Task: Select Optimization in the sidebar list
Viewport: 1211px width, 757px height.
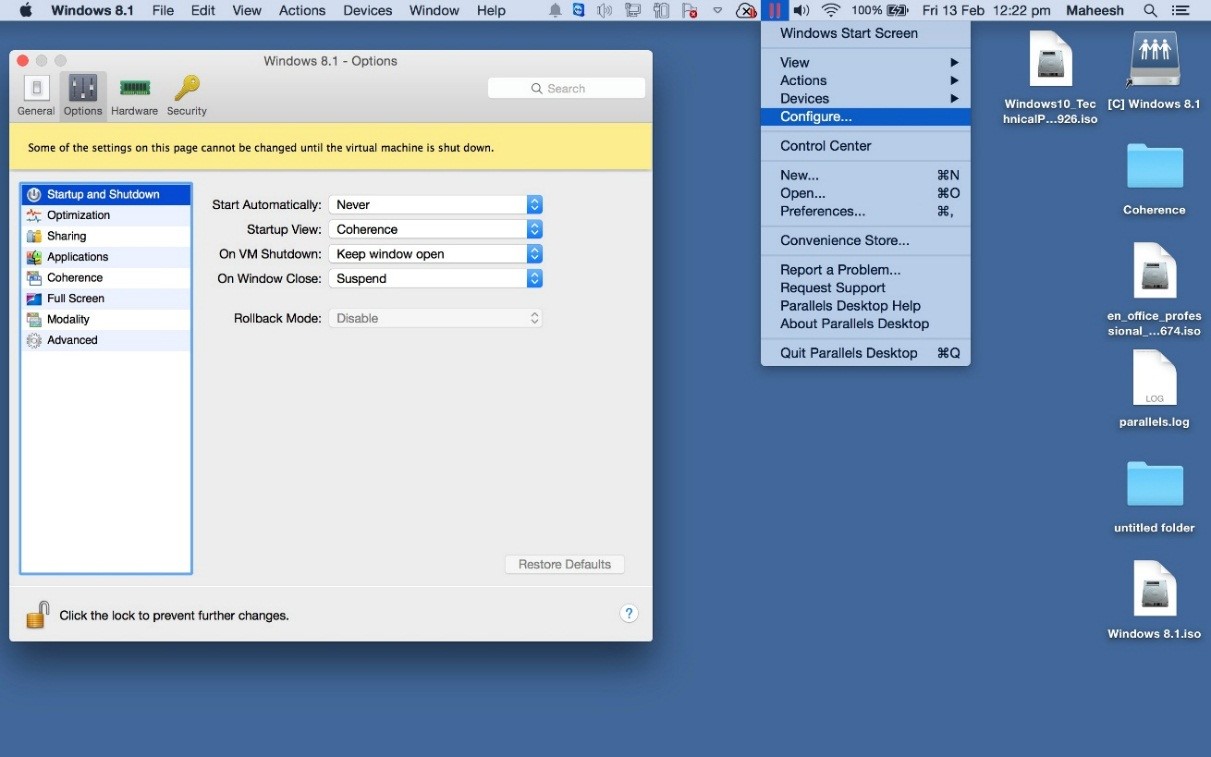Action: pos(106,215)
